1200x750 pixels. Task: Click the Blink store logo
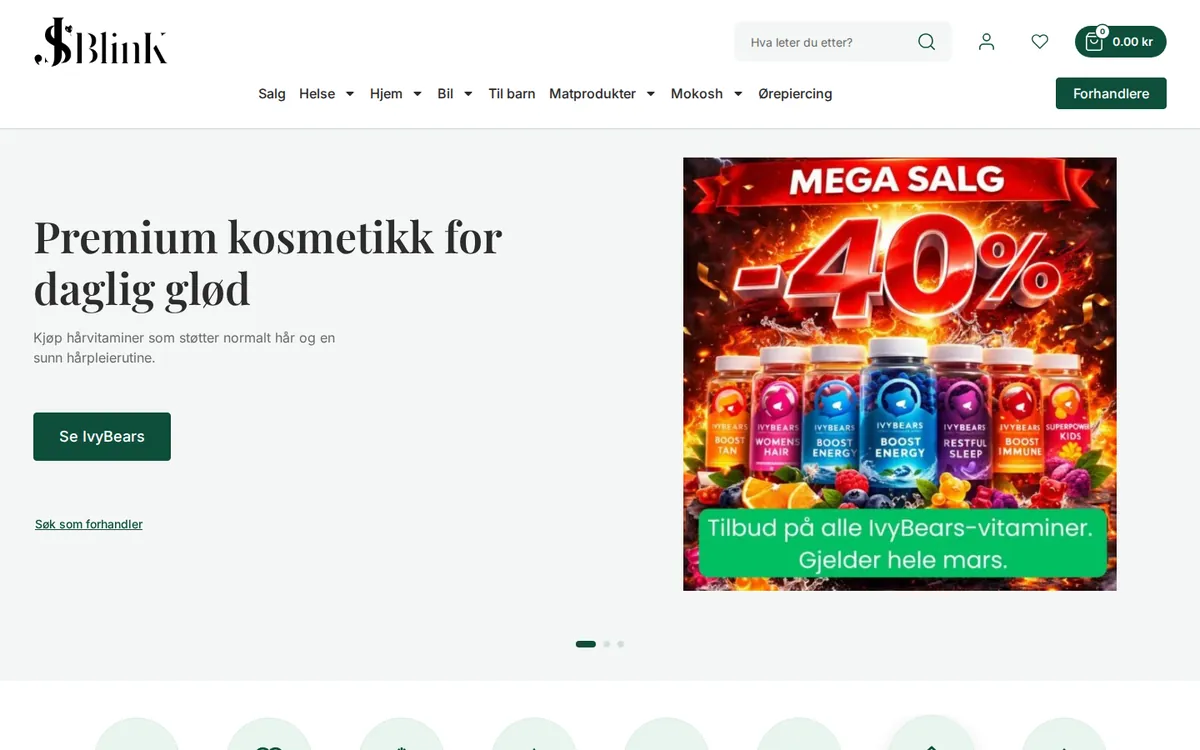[101, 42]
